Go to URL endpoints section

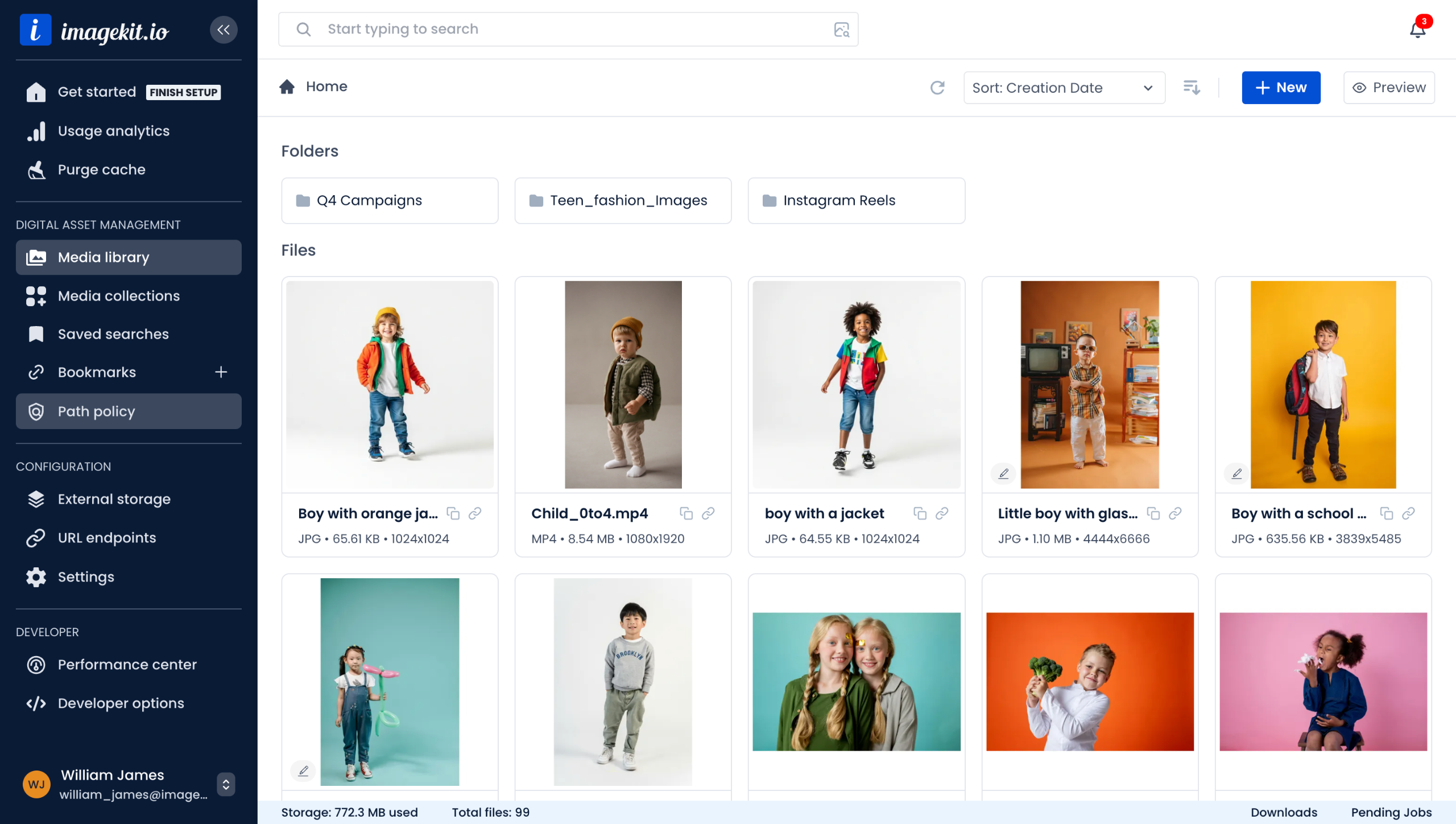pyautogui.click(x=106, y=538)
